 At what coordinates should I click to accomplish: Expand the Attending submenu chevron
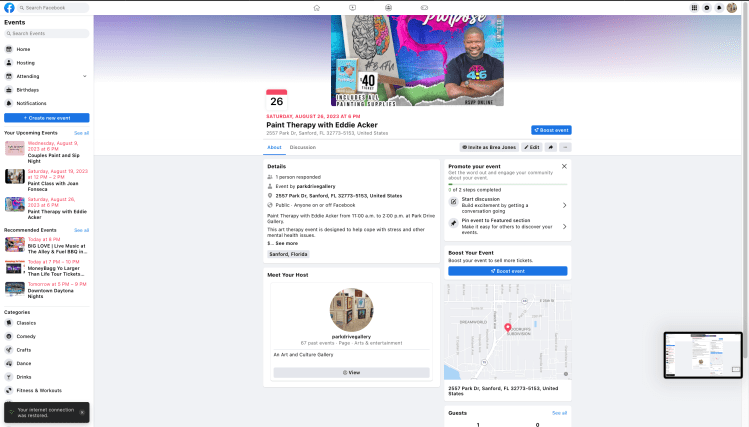(85, 76)
